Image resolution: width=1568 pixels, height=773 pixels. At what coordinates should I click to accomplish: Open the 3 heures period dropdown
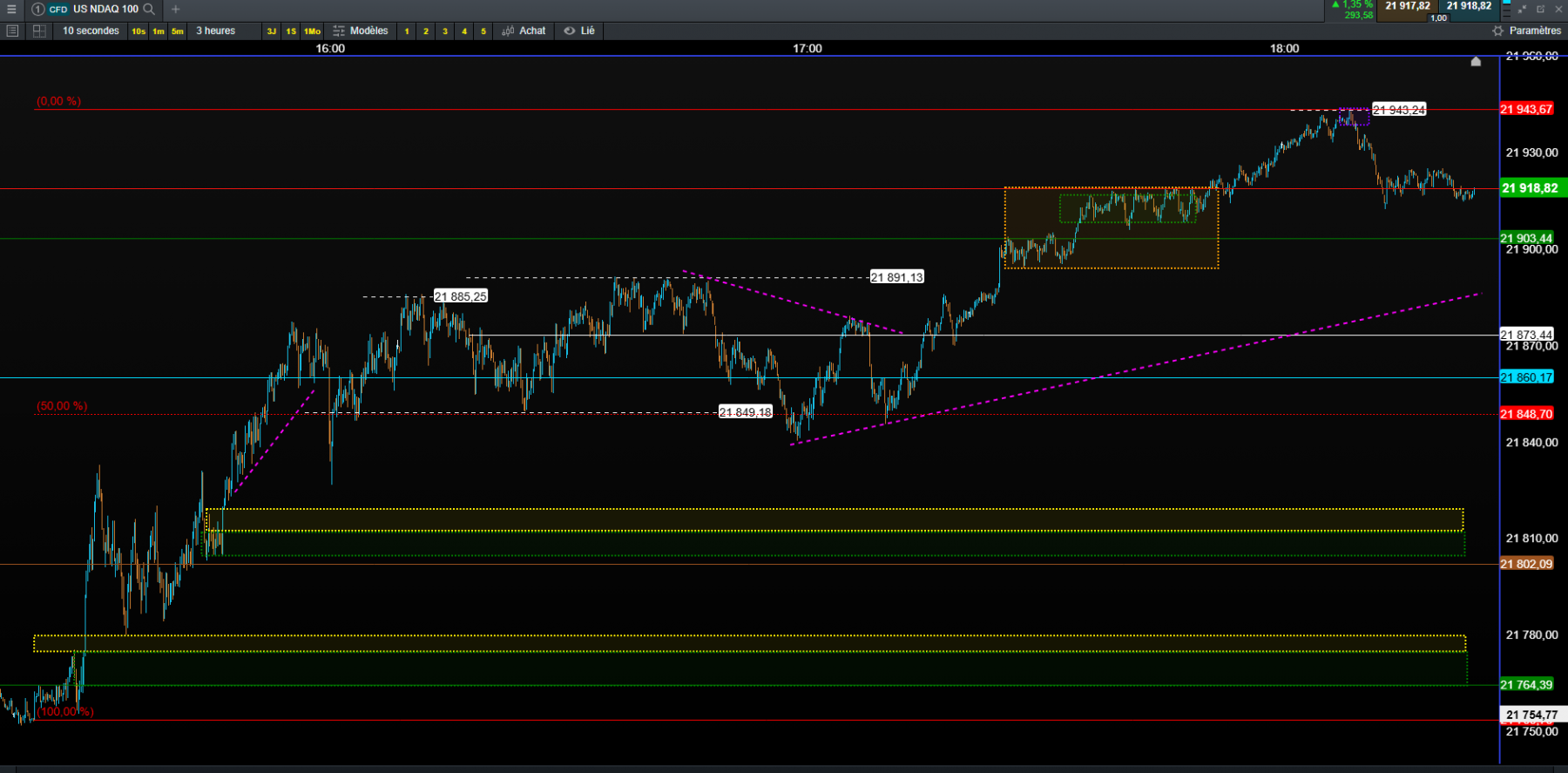(x=215, y=31)
